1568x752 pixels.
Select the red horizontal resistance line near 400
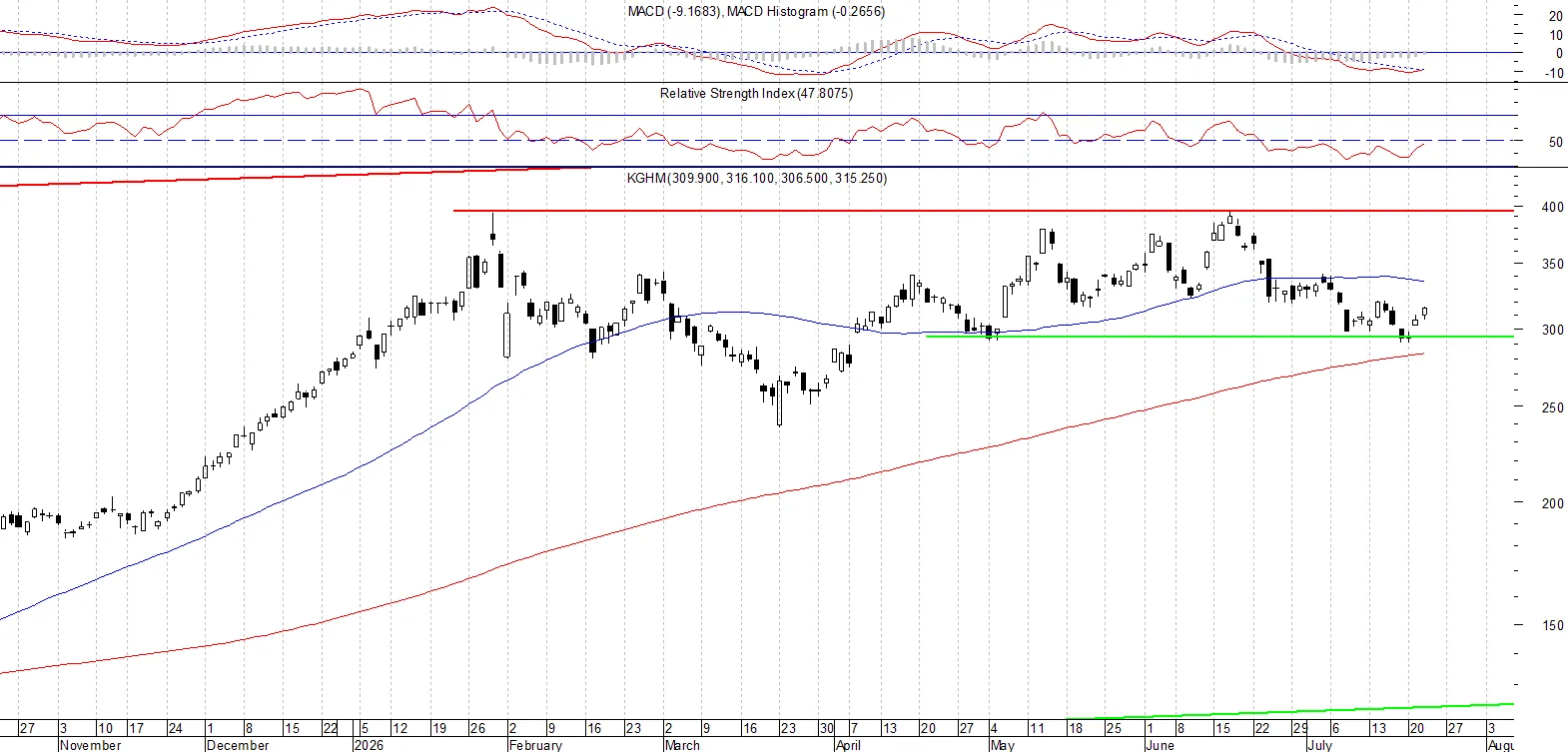[x=984, y=211]
